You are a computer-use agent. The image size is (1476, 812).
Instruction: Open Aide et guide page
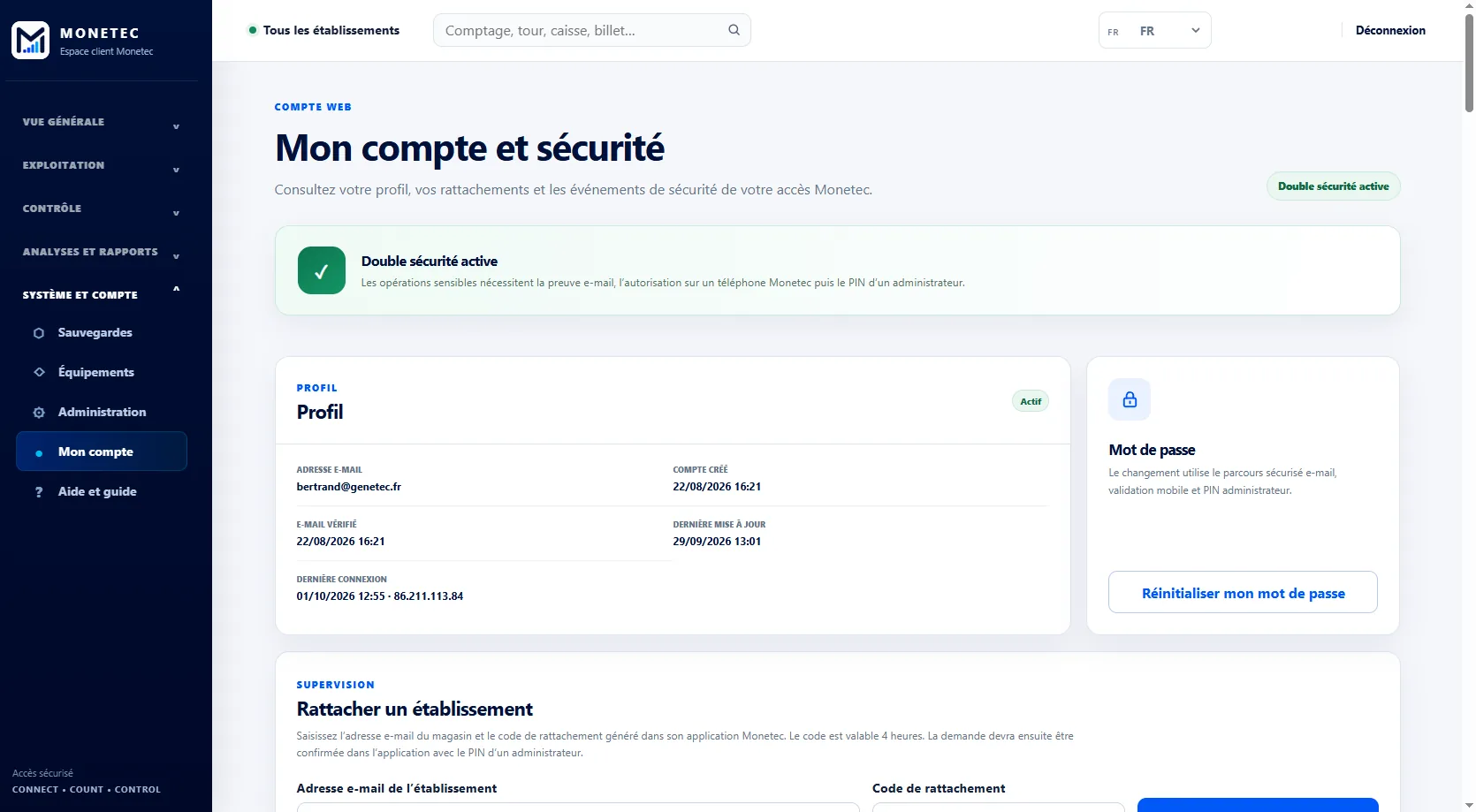pyautogui.click(x=102, y=492)
